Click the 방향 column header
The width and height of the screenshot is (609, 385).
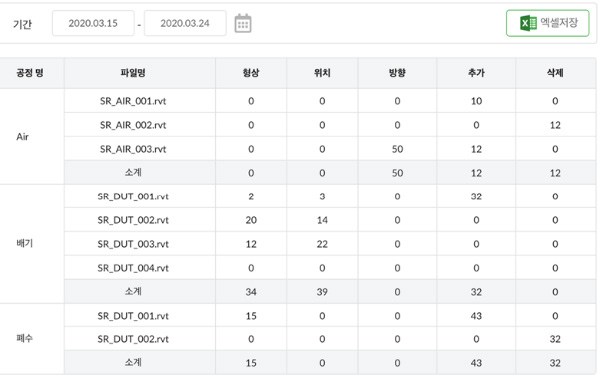coord(397,73)
